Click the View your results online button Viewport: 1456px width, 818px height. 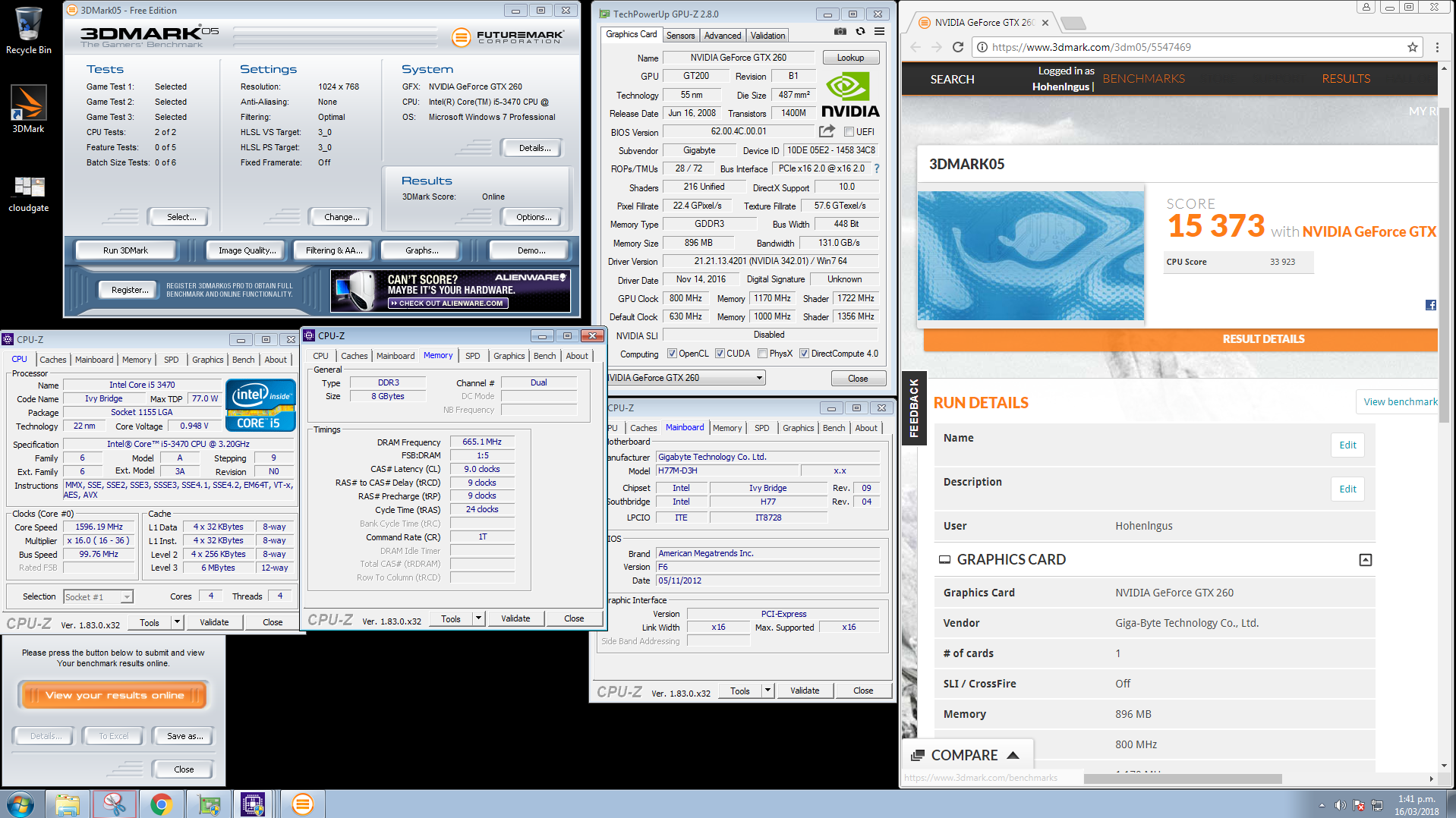114,695
